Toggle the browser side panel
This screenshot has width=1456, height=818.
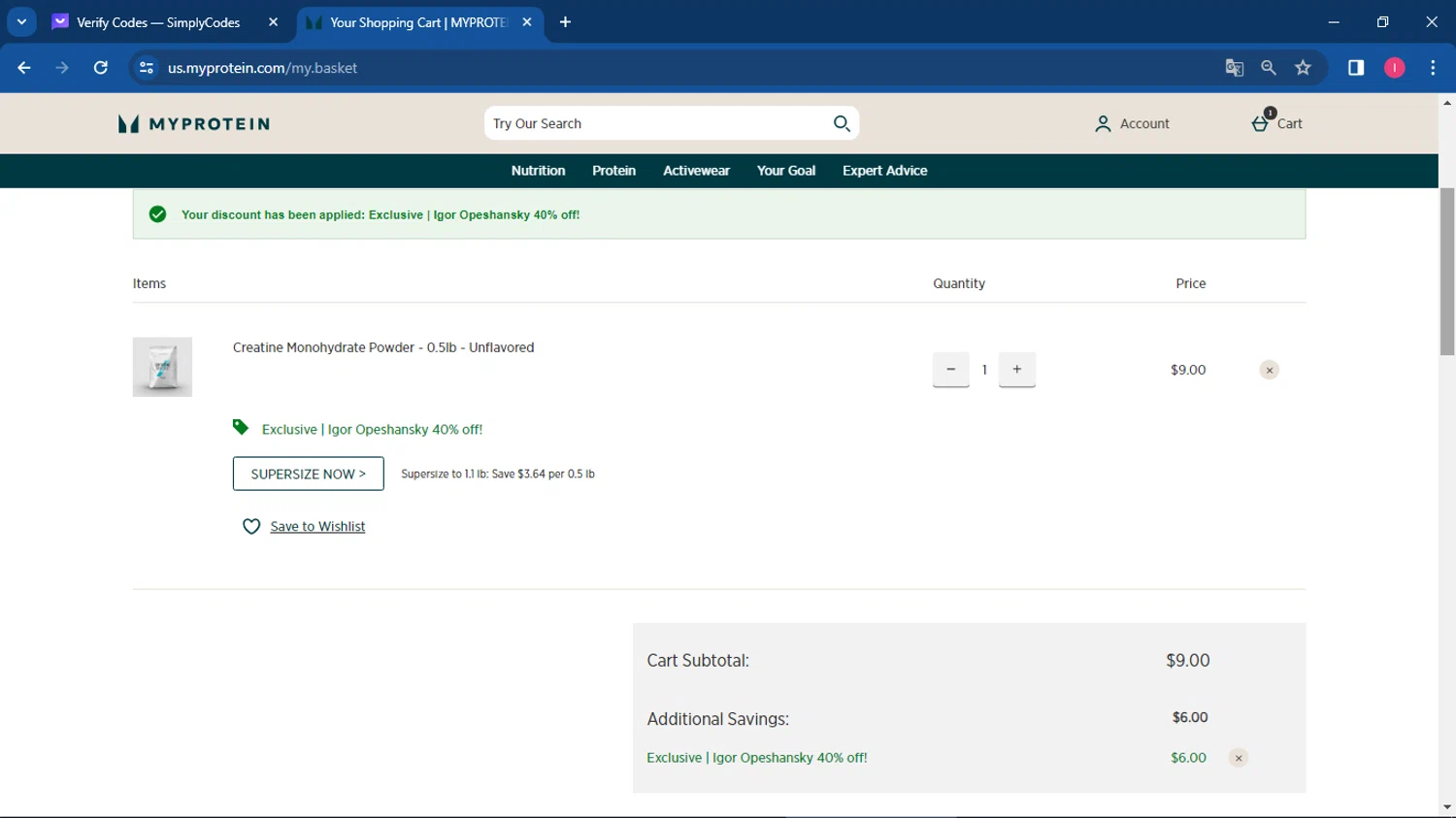(x=1356, y=68)
